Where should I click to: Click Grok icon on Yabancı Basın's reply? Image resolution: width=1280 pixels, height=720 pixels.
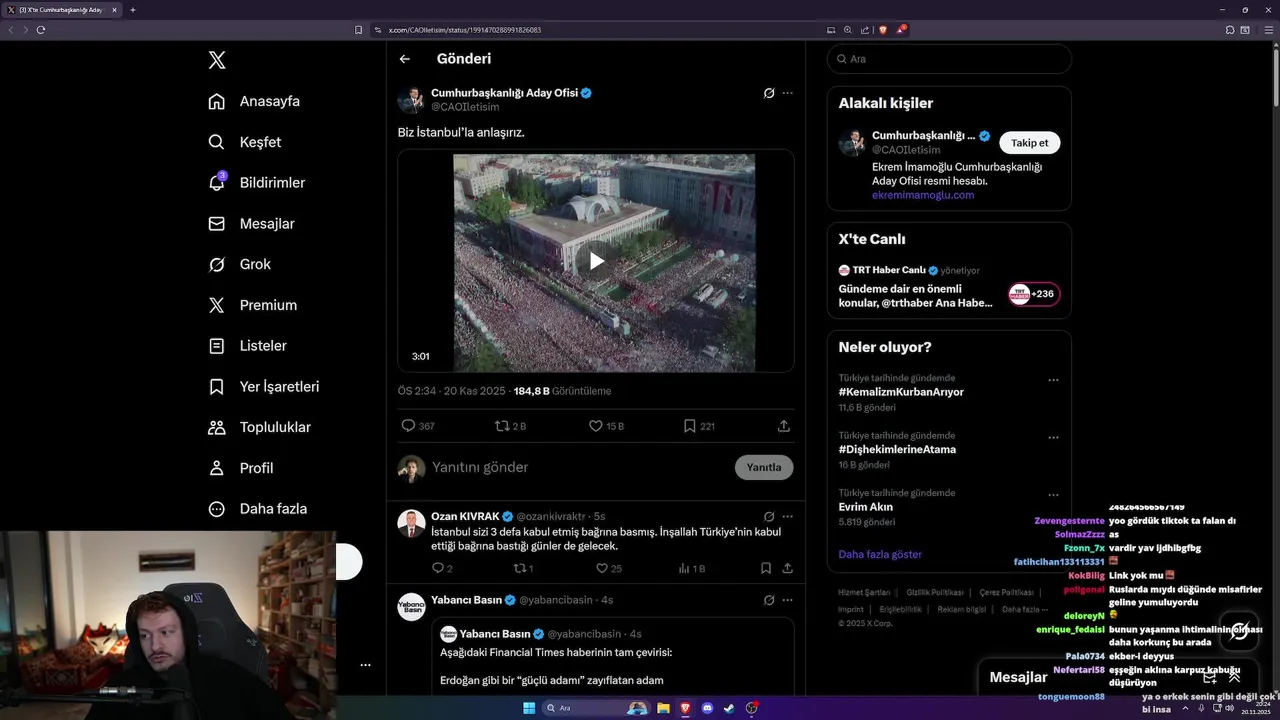[x=769, y=600]
